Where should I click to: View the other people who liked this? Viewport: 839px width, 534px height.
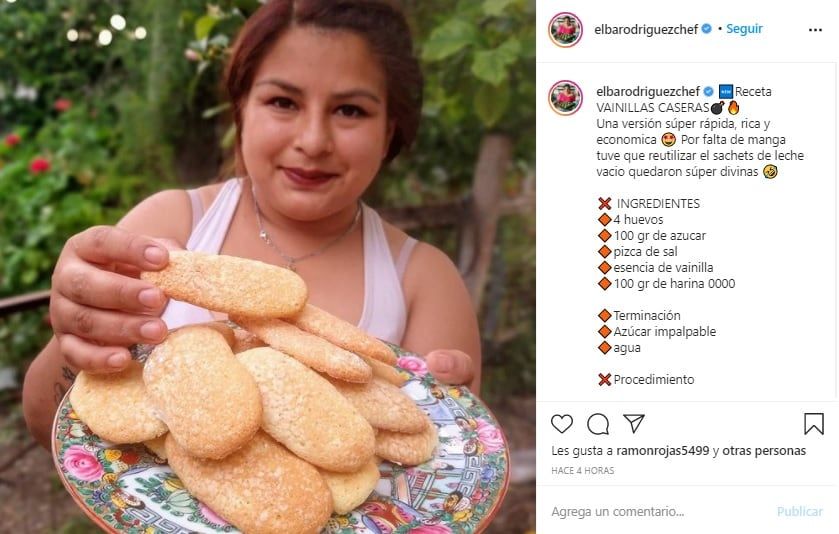point(750,451)
